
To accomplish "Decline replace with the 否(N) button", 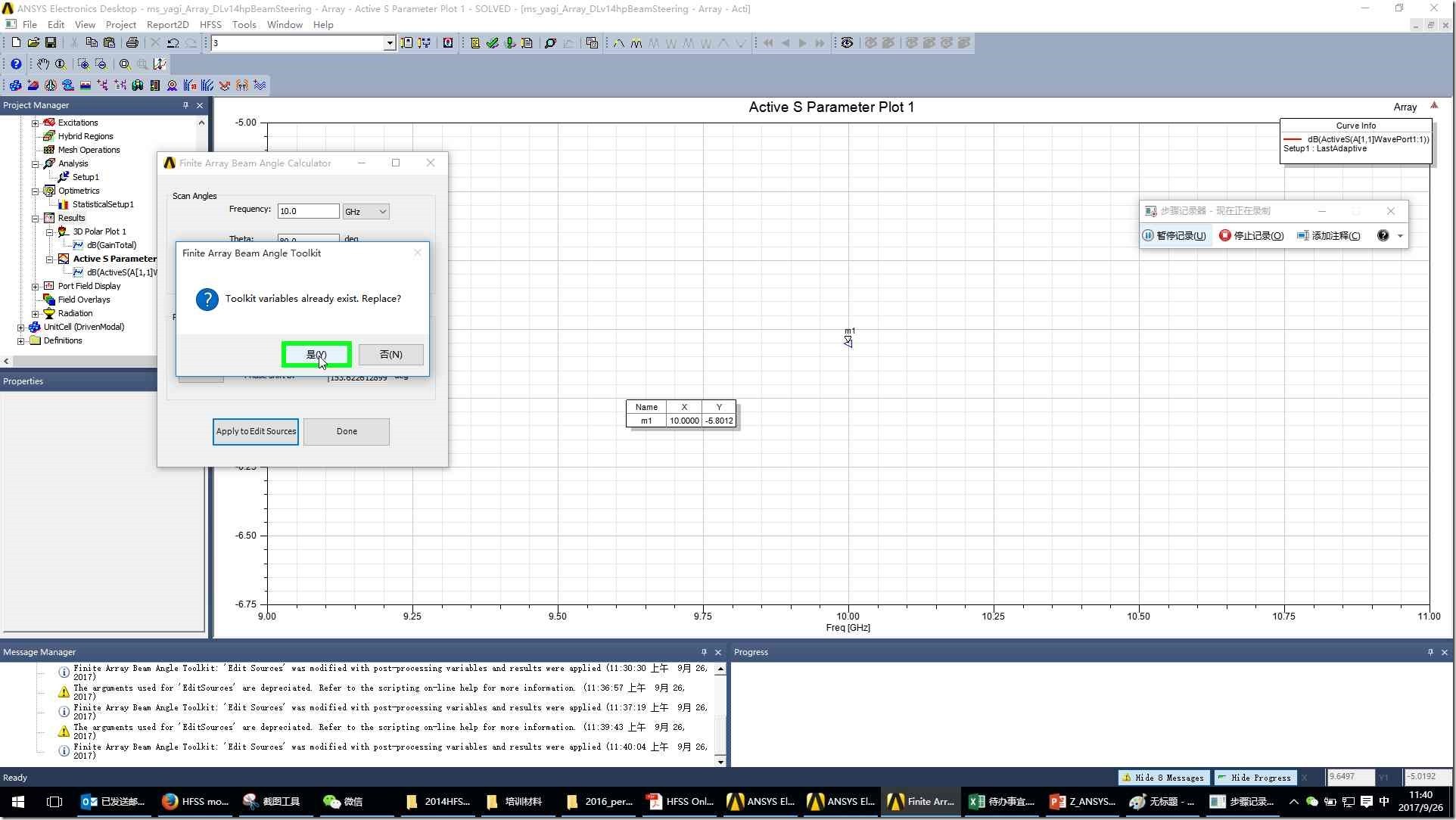I will [x=390, y=354].
